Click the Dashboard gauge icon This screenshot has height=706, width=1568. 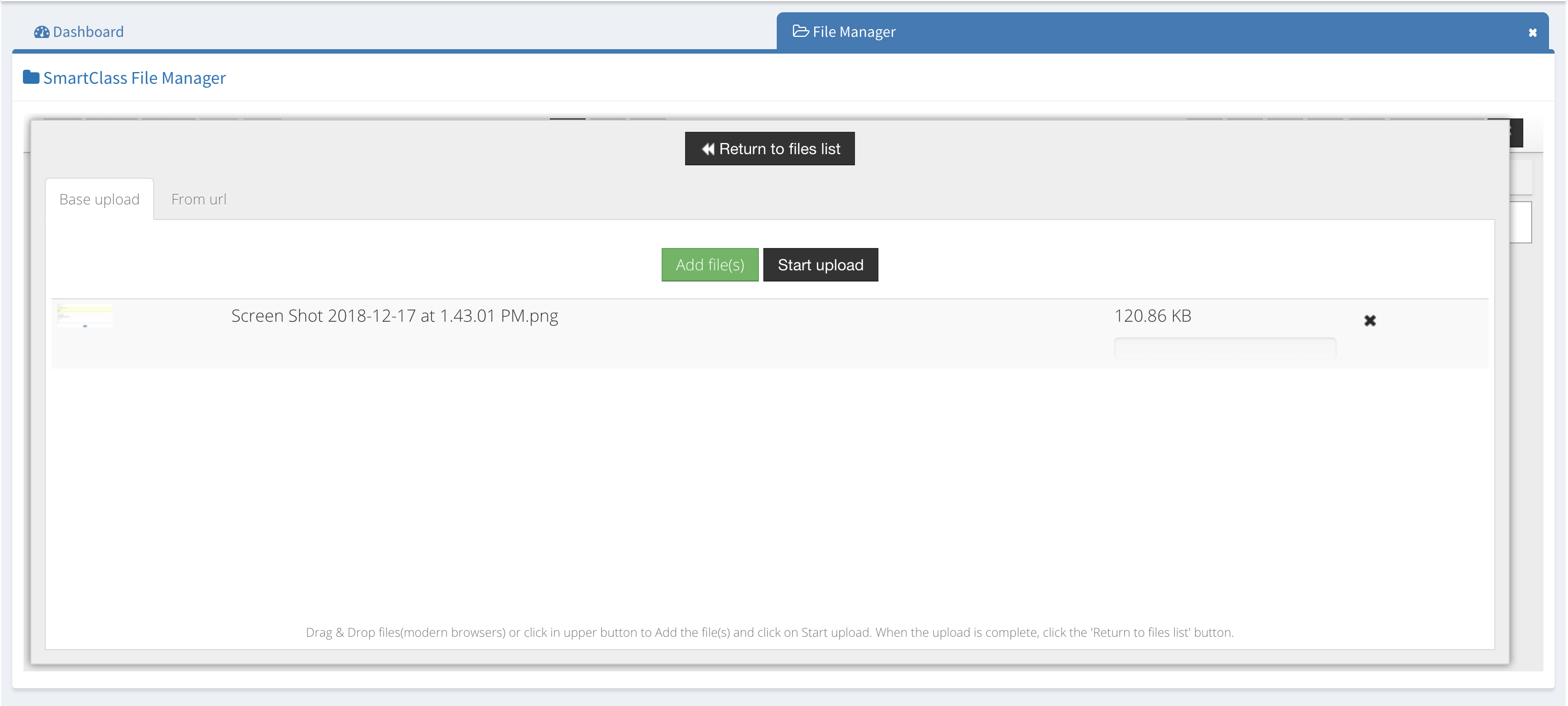pos(41,32)
